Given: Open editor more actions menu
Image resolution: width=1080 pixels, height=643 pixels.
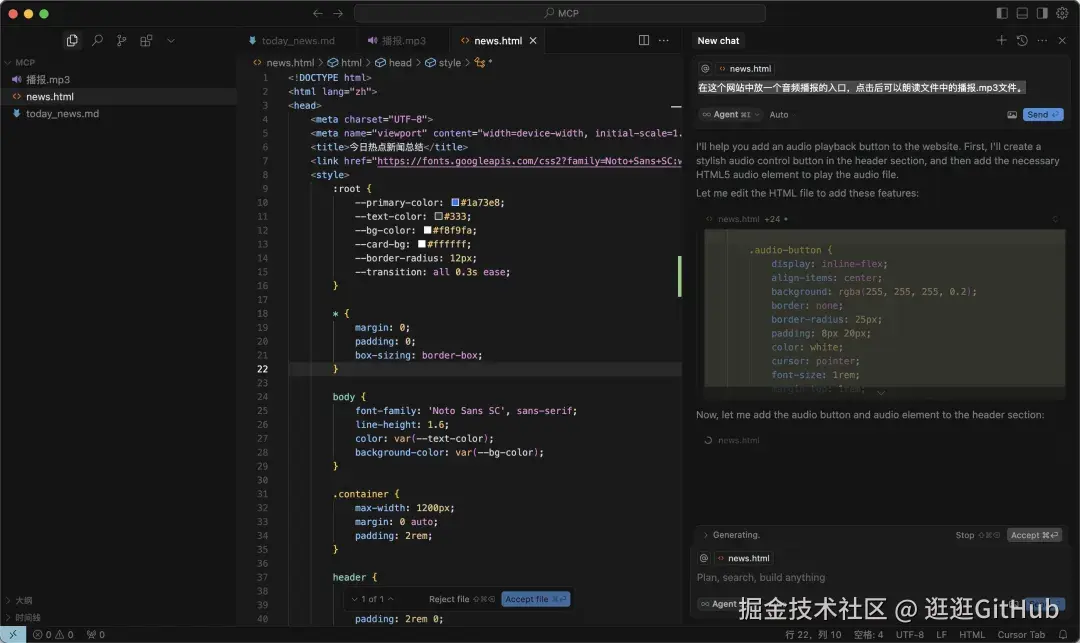Looking at the screenshot, I should (663, 41).
